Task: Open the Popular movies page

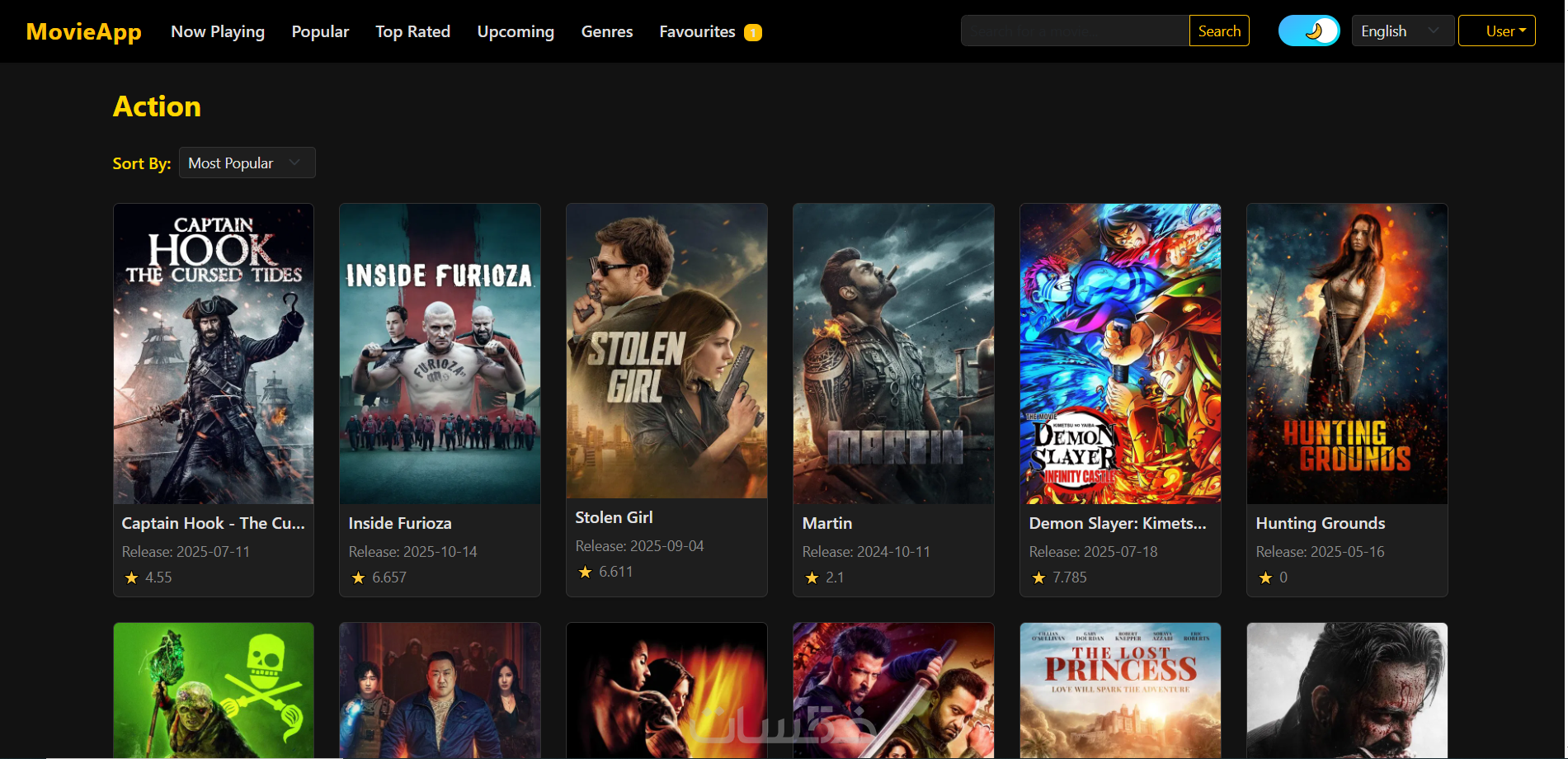Action: pos(320,31)
